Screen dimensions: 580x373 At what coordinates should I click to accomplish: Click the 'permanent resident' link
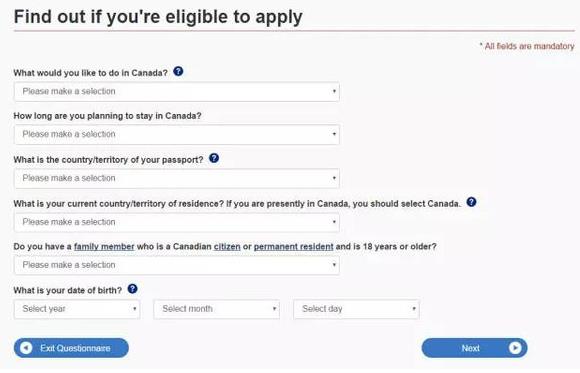click(293, 246)
